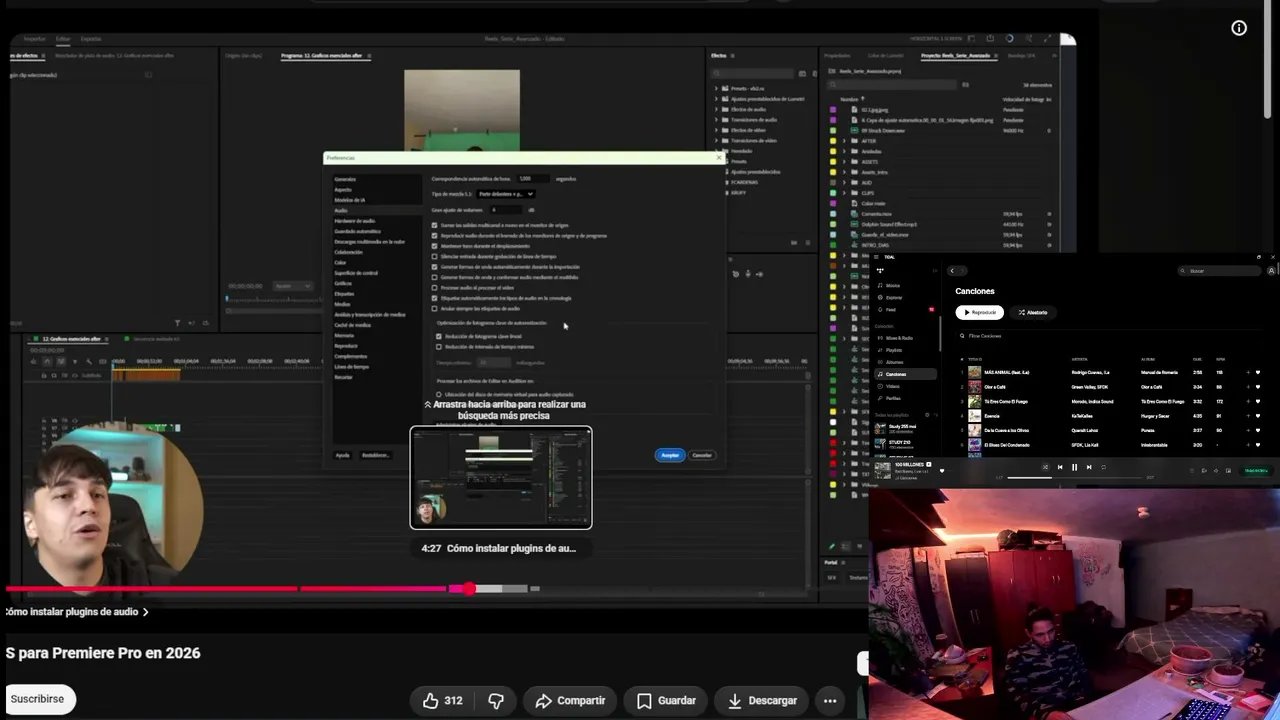Expand 'Transiciones de audio' folder

717,120
